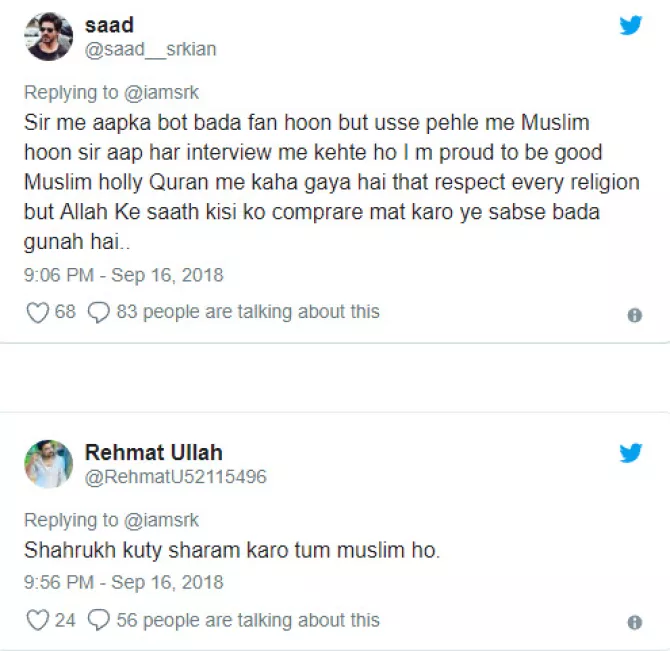The height and width of the screenshot is (651, 670).
Task: Open the @saad__srkian handle
Action: coord(150,49)
